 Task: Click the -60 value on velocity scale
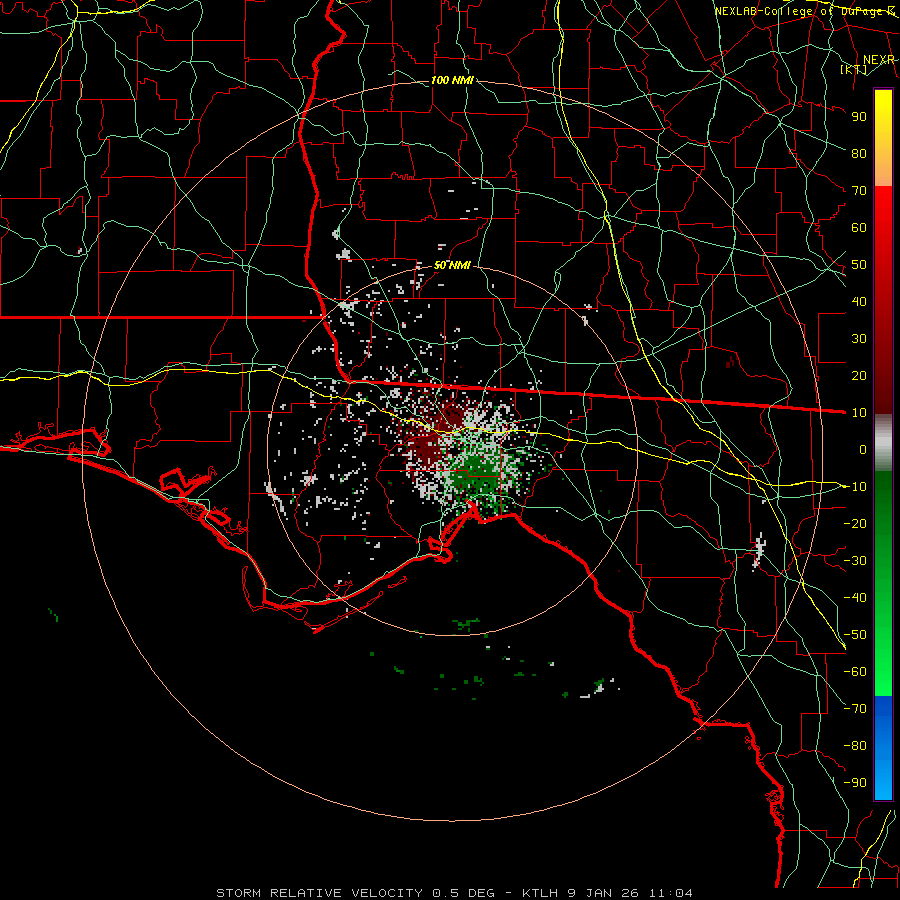855,672
